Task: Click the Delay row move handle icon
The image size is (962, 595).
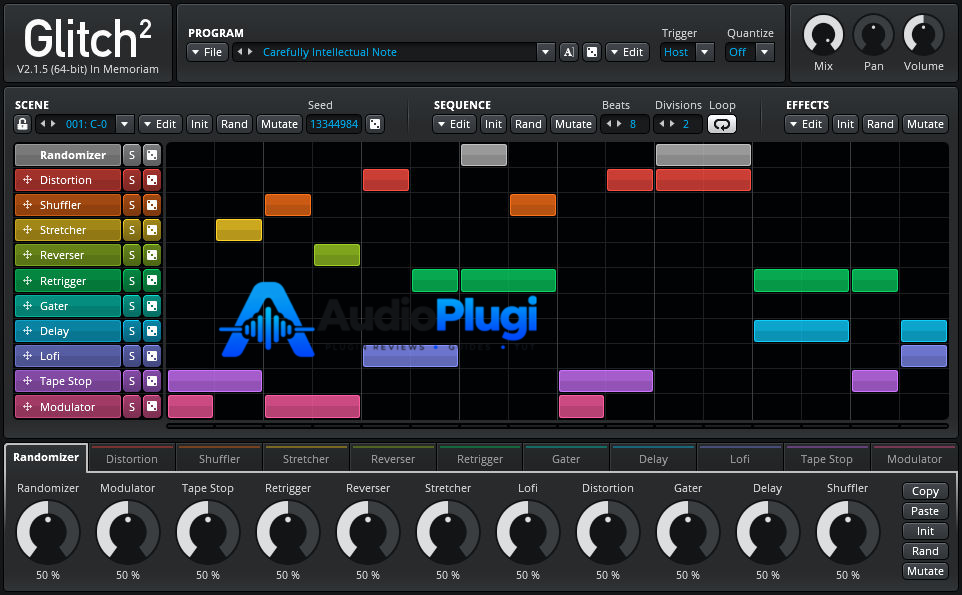Action: (x=28, y=331)
